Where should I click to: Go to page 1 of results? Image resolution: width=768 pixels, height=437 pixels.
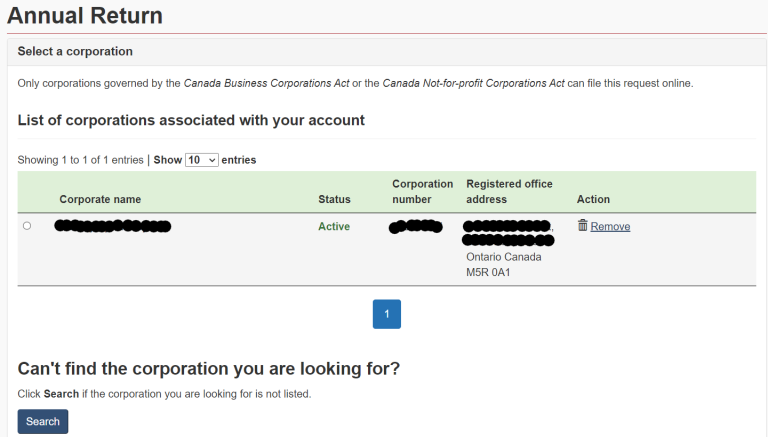(386, 314)
